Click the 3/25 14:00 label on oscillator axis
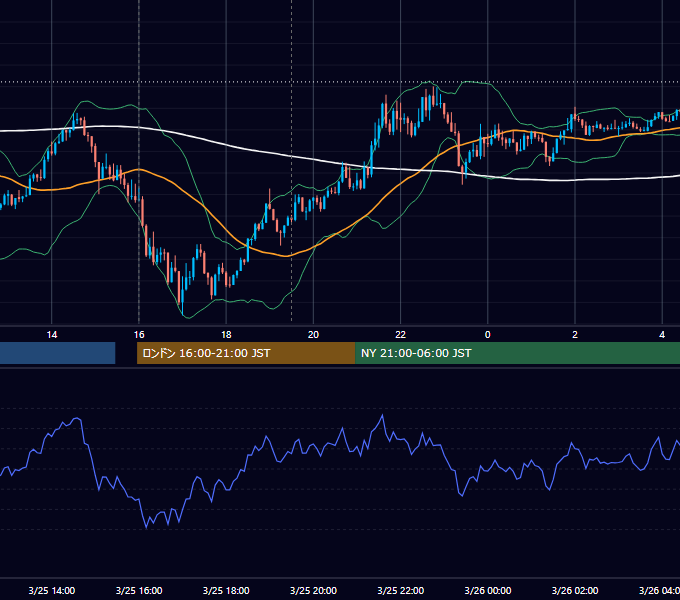Screen dimensions: 680x600 pyautogui.click(x=52, y=590)
